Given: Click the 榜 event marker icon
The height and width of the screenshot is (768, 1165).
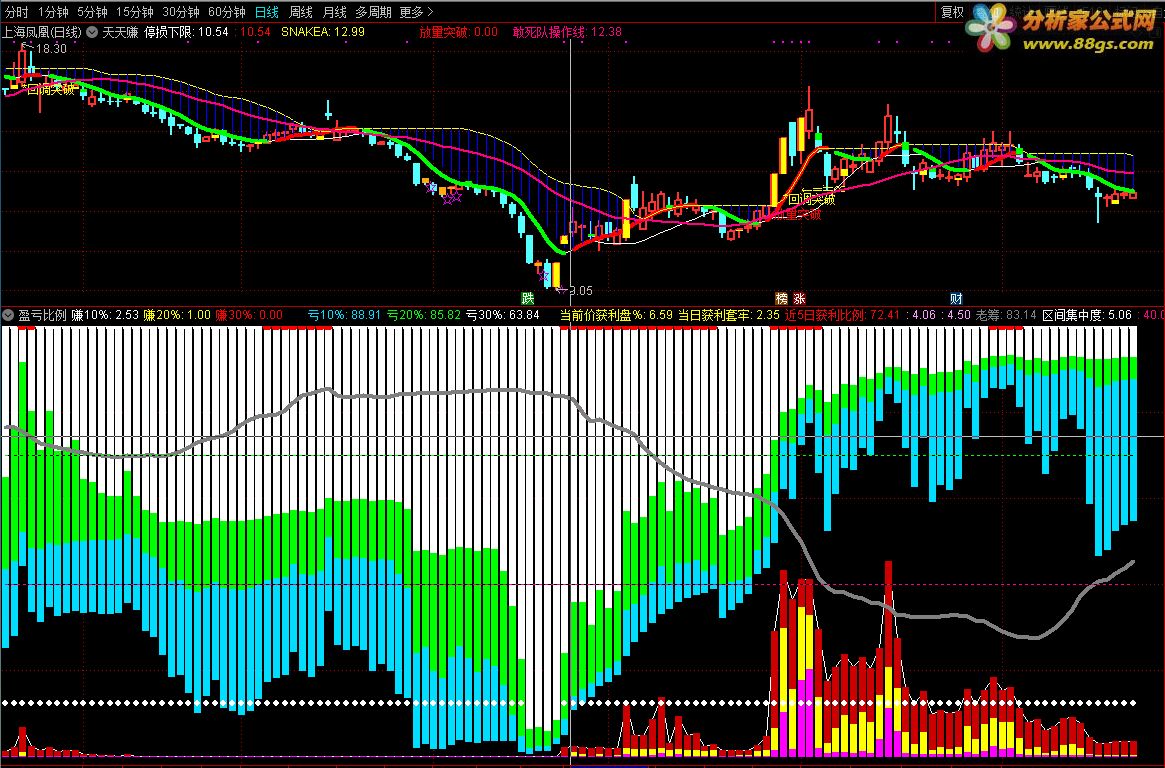Looking at the screenshot, I should pos(781,298).
